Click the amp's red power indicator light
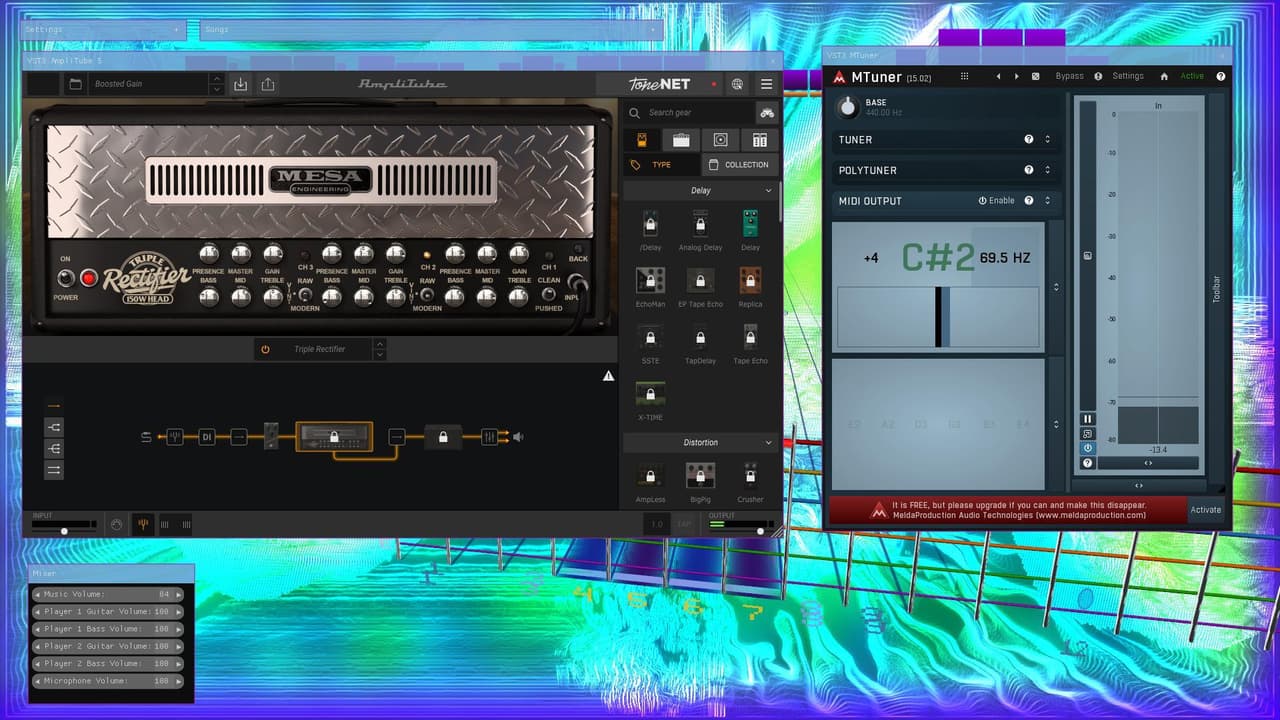Viewport: 1280px width, 720px height. (x=89, y=278)
